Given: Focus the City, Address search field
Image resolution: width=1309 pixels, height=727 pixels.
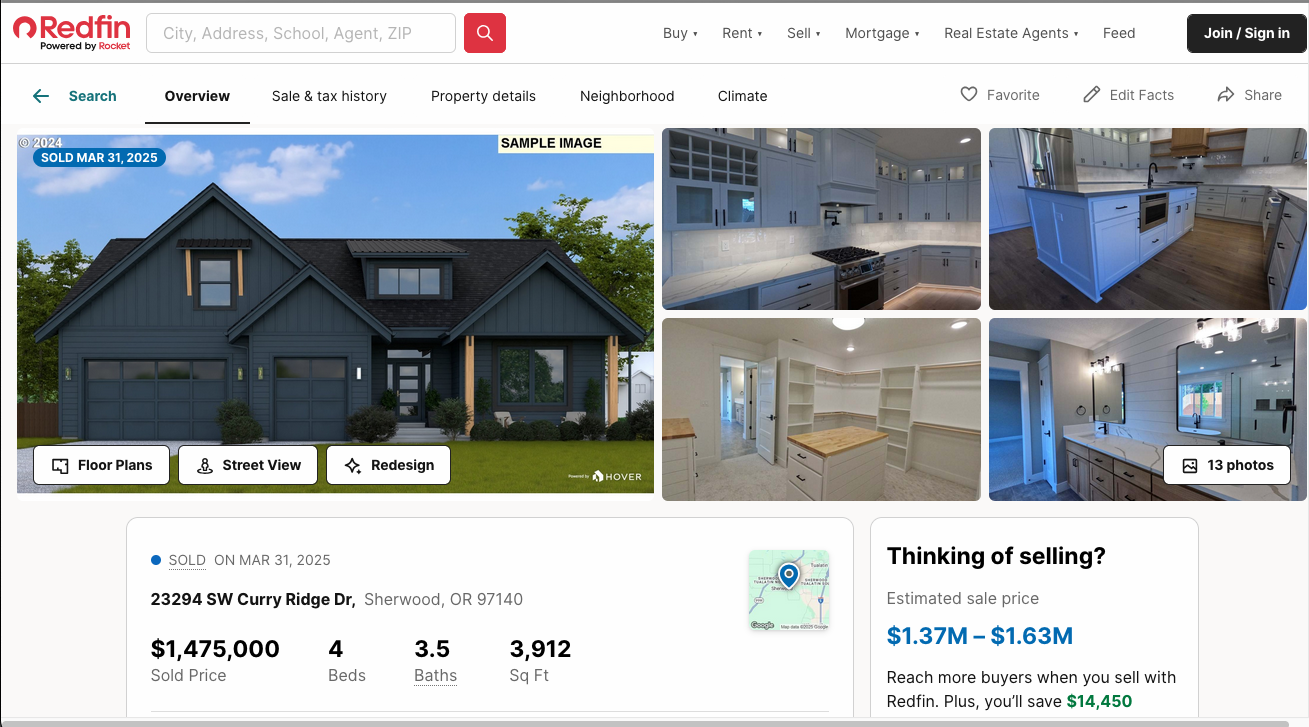Looking at the screenshot, I should [301, 33].
